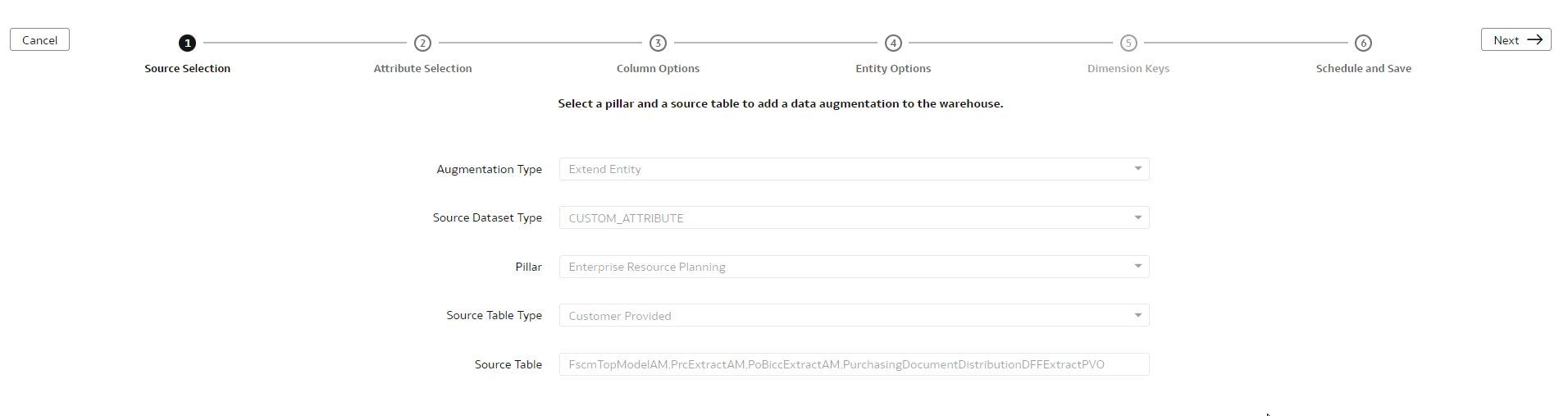Click the Source Table input field
The width and height of the screenshot is (1568, 416).
(853, 364)
